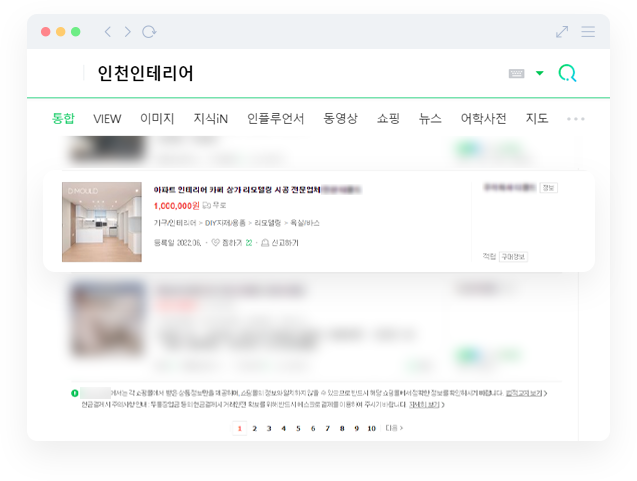The width and height of the screenshot is (637, 481).
Task: Go forward with the browser forward arrow
Action: pyautogui.click(x=128, y=32)
